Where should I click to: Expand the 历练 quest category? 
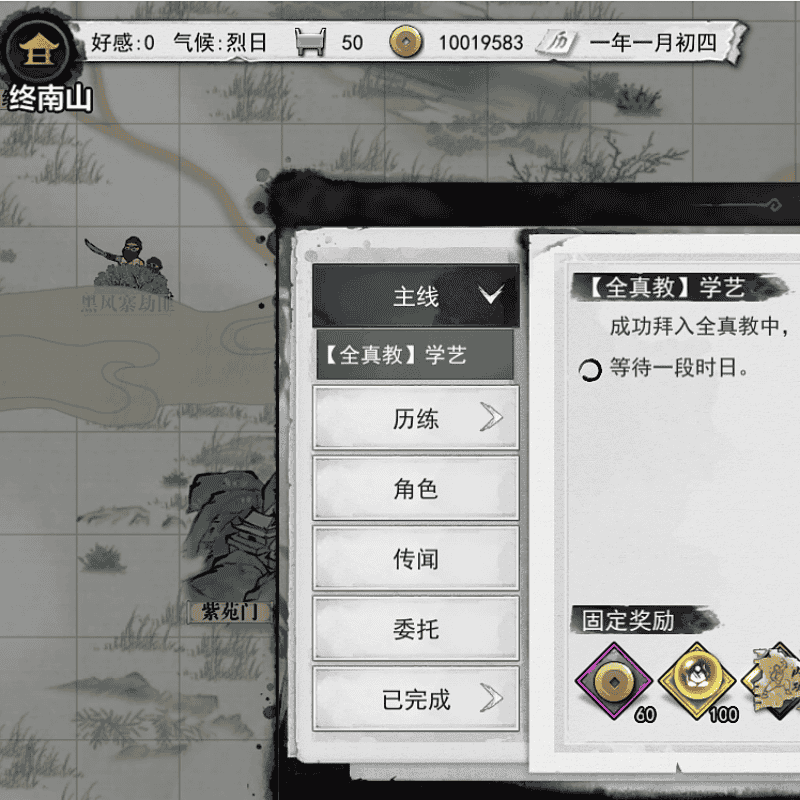point(416,418)
